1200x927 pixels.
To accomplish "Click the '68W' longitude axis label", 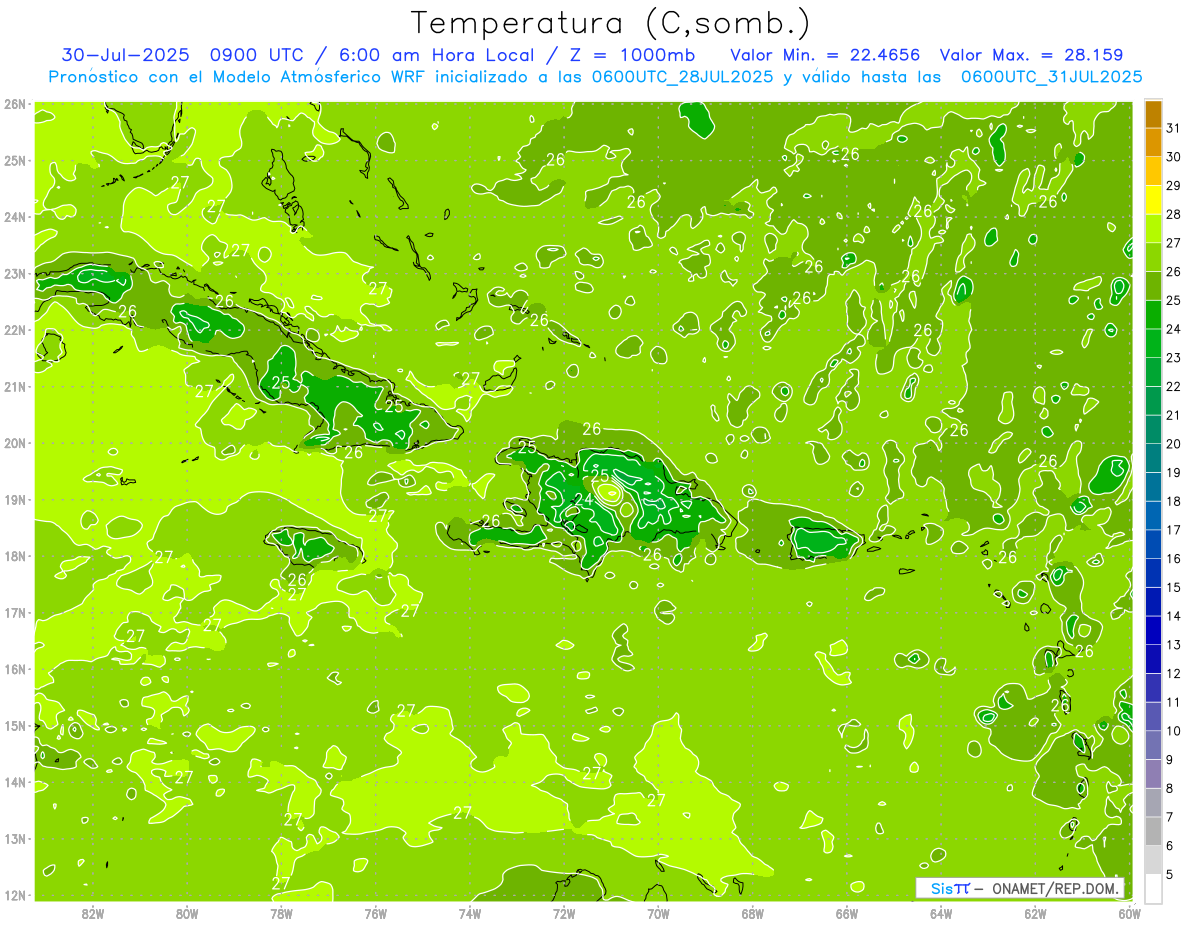I will click(753, 913).
